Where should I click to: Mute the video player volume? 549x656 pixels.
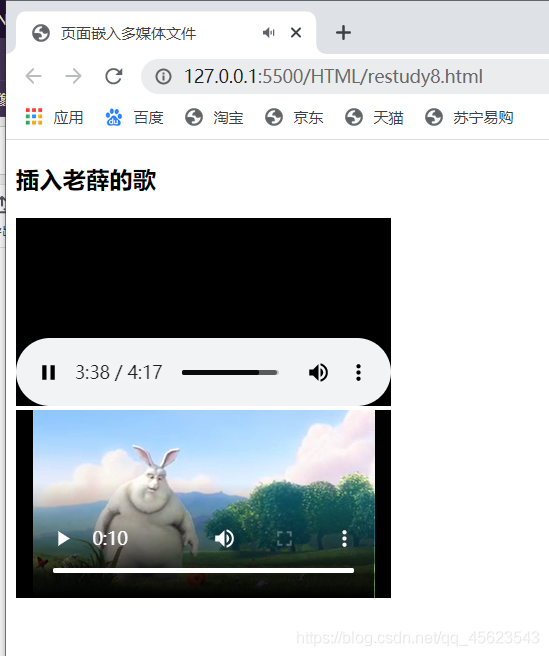click(x=224, y=538)
